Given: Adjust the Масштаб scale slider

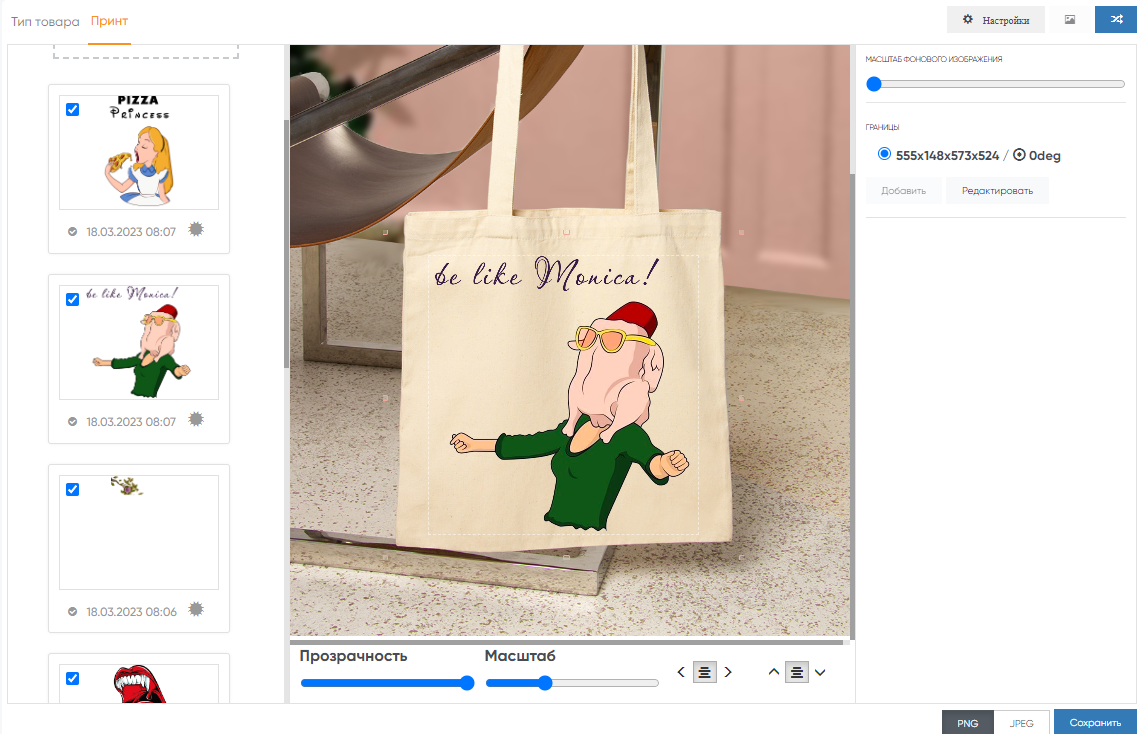Looking at the screenshot, I should click(x=572, y=682).
